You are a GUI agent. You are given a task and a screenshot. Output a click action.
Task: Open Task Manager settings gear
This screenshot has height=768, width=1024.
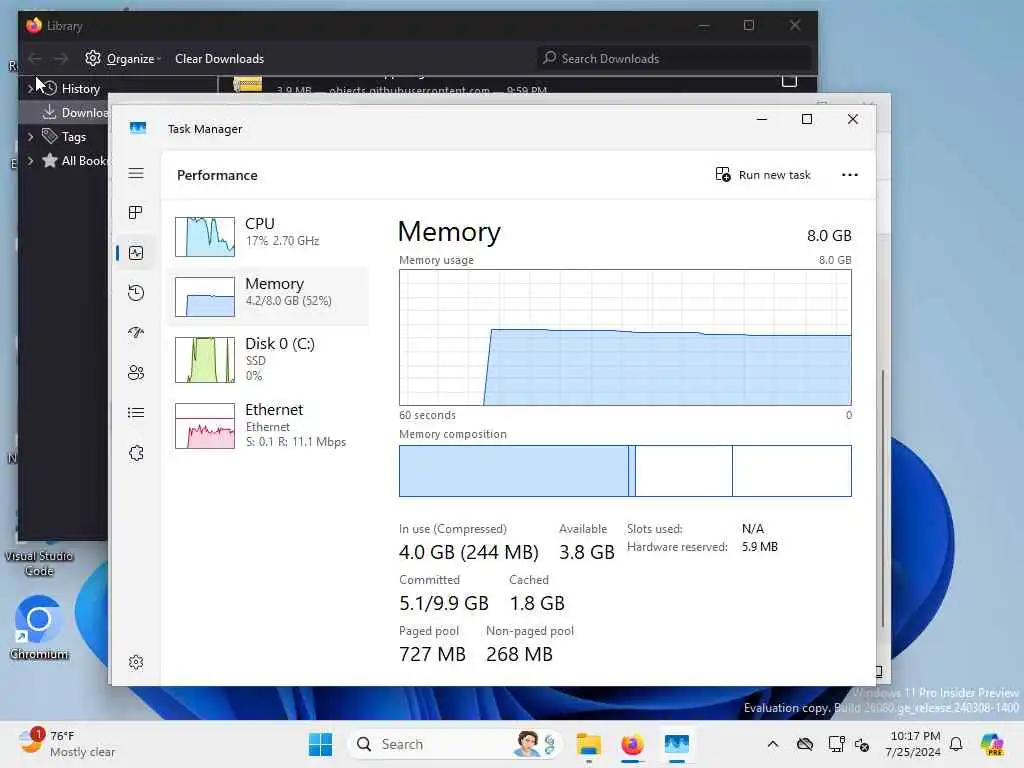[136, 662]
